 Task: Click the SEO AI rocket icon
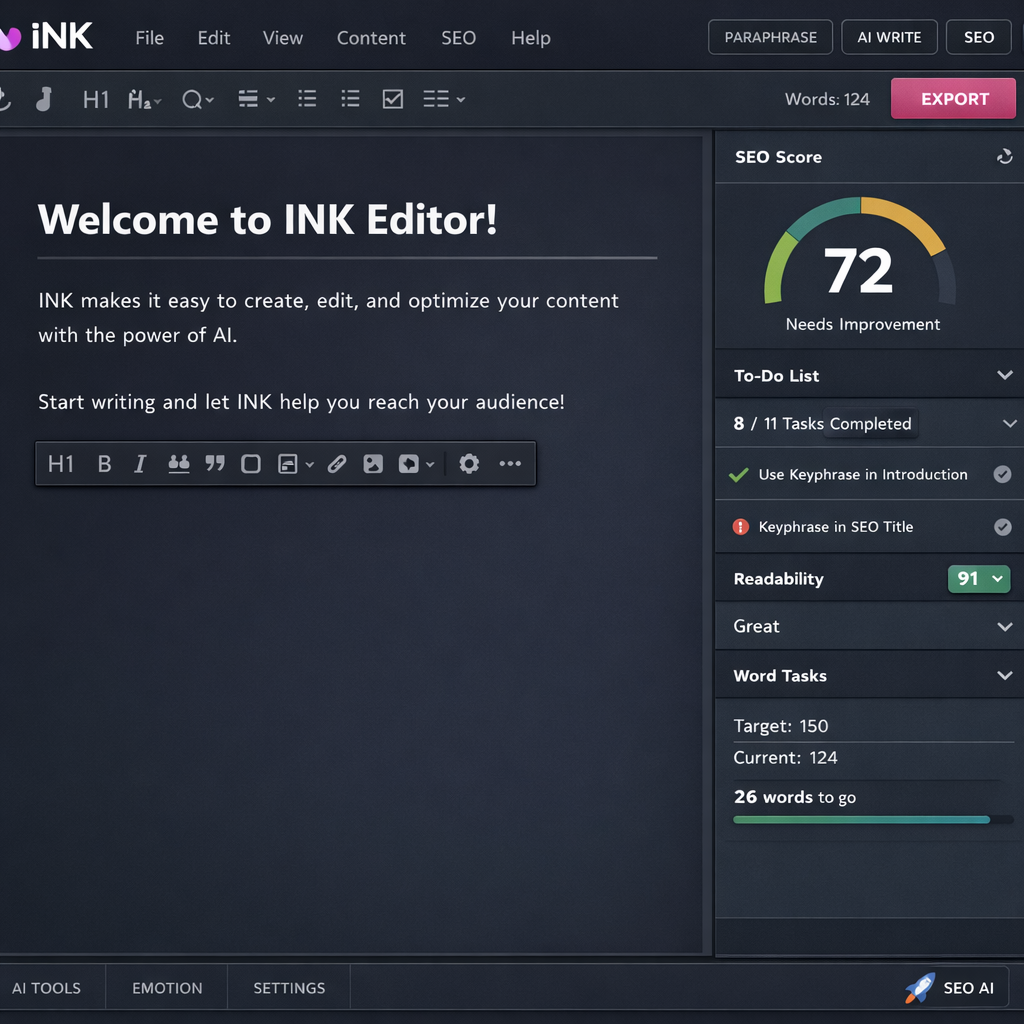pos(919,988)
